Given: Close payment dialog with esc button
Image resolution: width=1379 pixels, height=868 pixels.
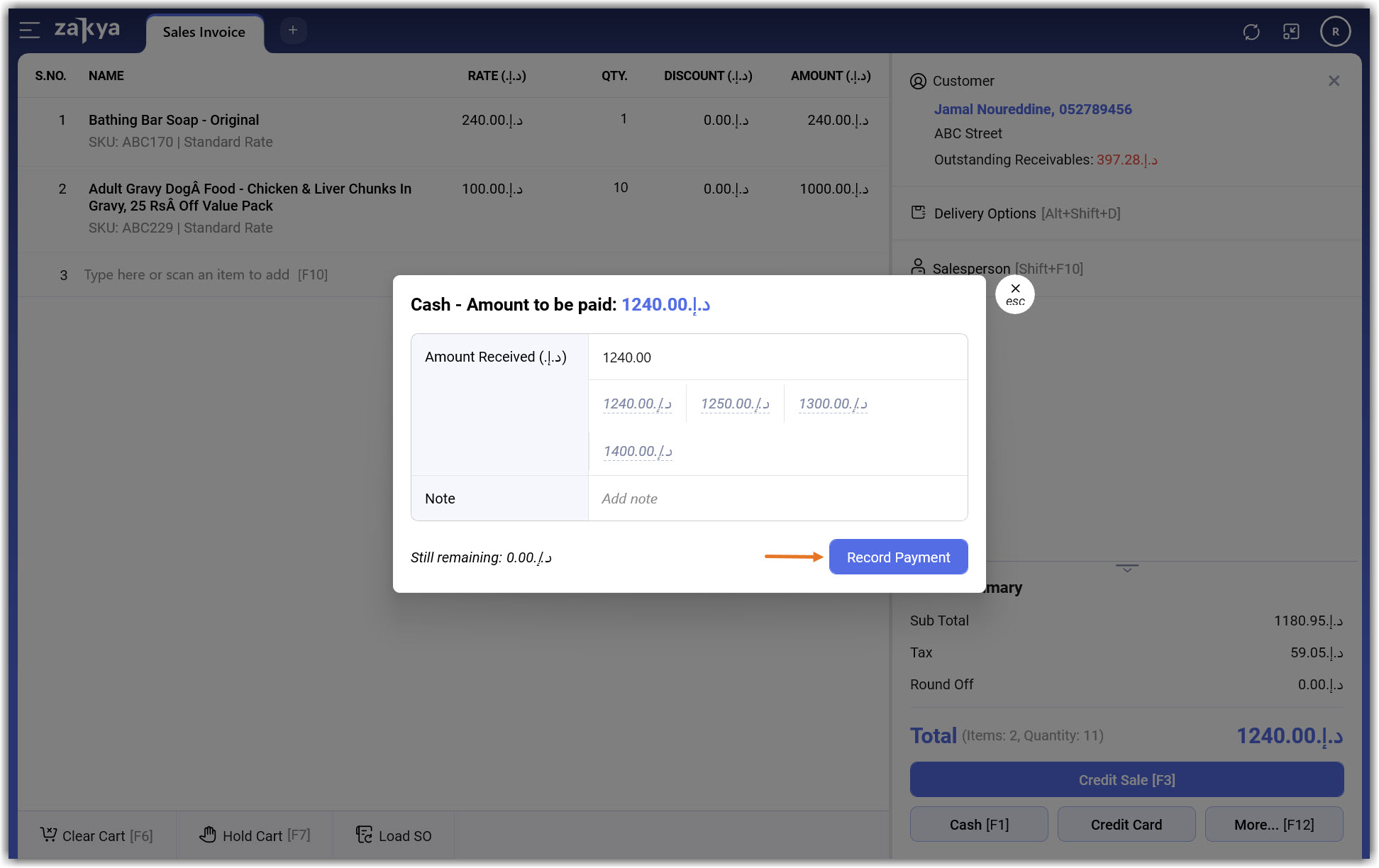Looking at the screenshot, I should 1015,294.
